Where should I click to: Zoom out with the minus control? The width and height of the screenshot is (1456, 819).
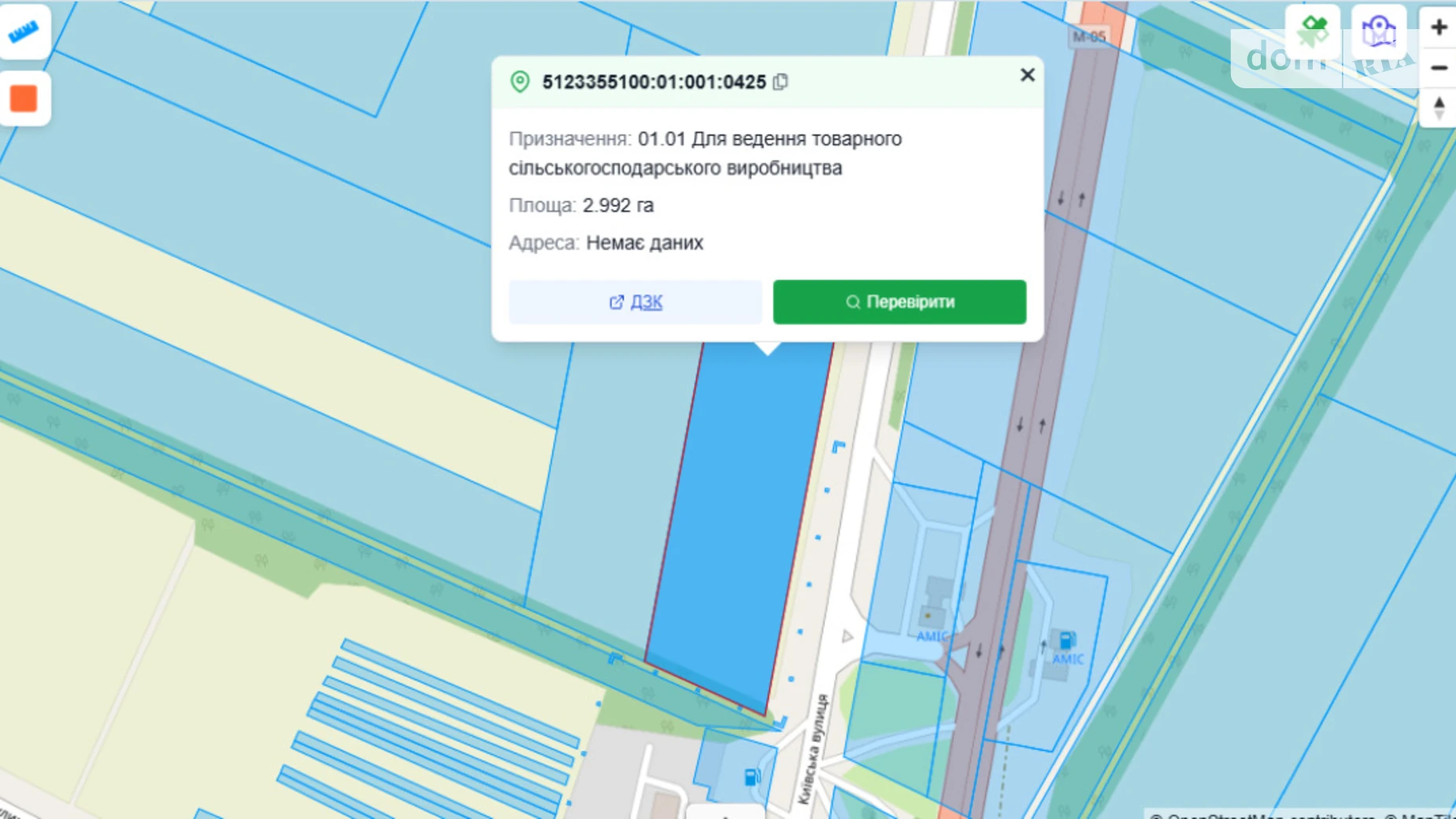[x=1440, y=68]
